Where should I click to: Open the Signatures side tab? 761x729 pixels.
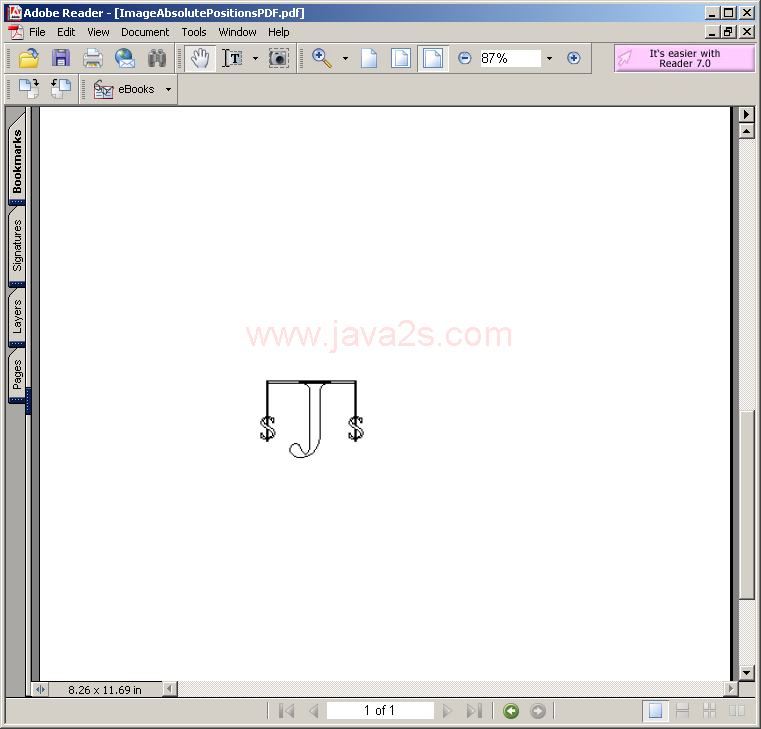point(17,246)
